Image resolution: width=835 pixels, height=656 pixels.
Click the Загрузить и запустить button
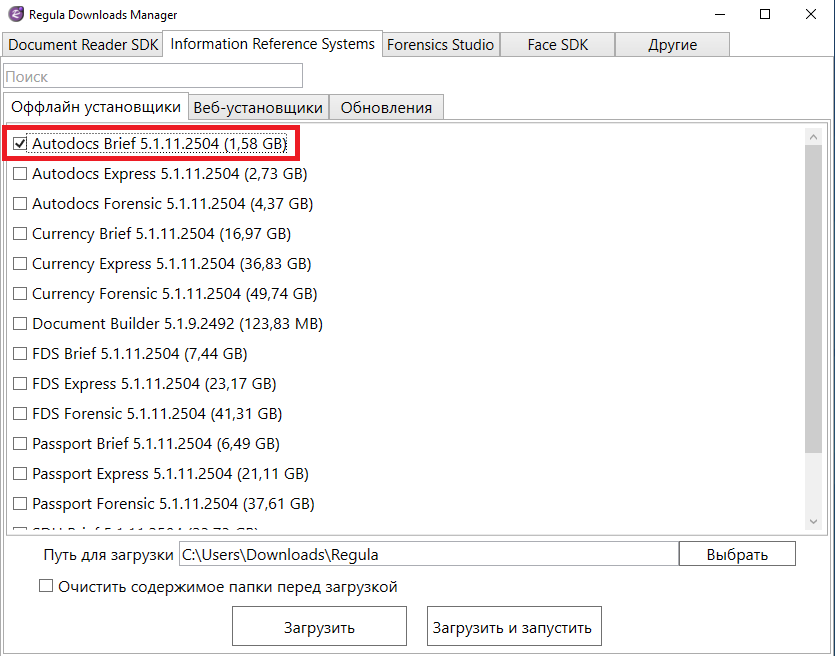pos(514,626)
